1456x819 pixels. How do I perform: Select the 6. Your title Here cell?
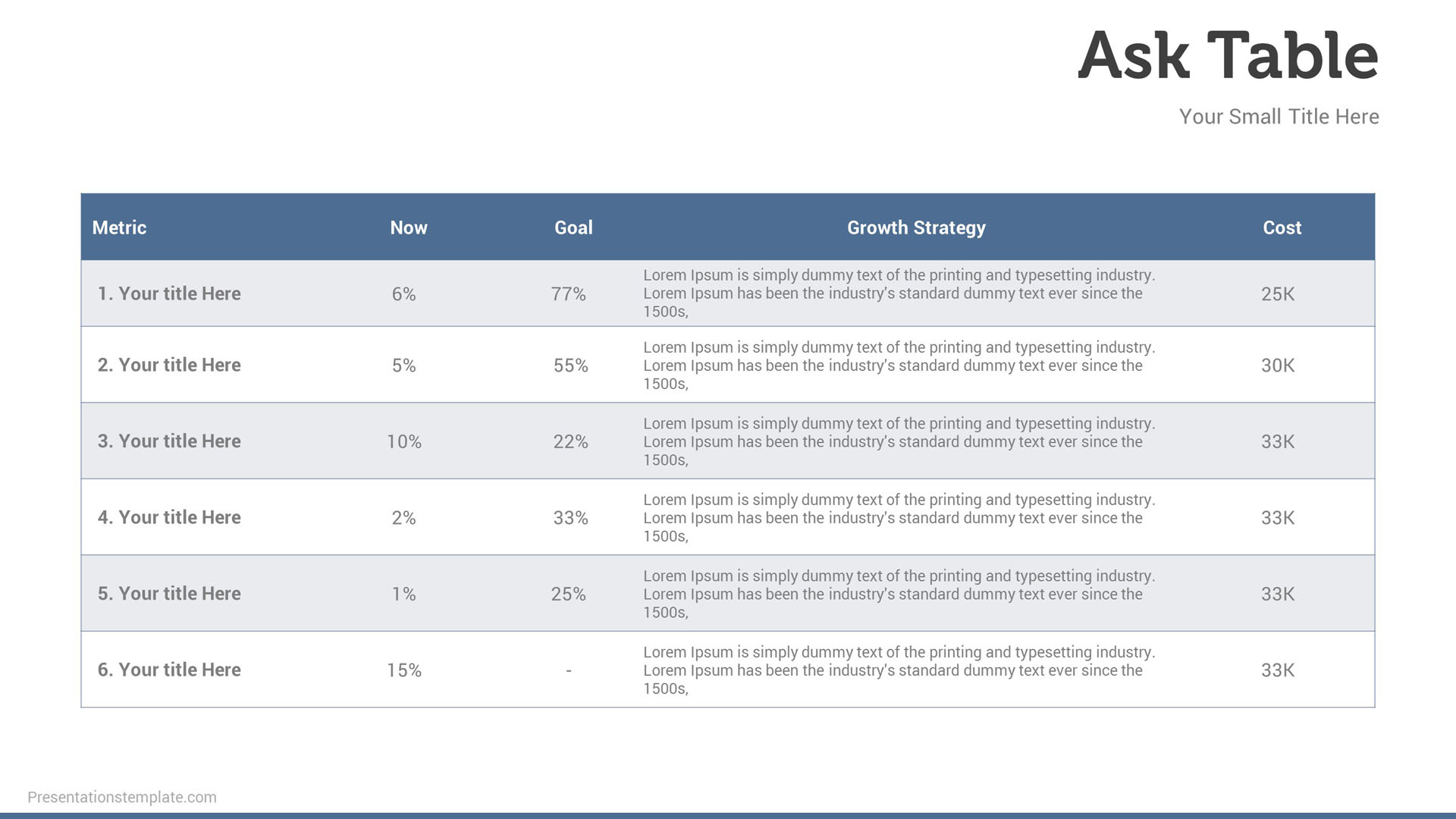coord(169,670)
